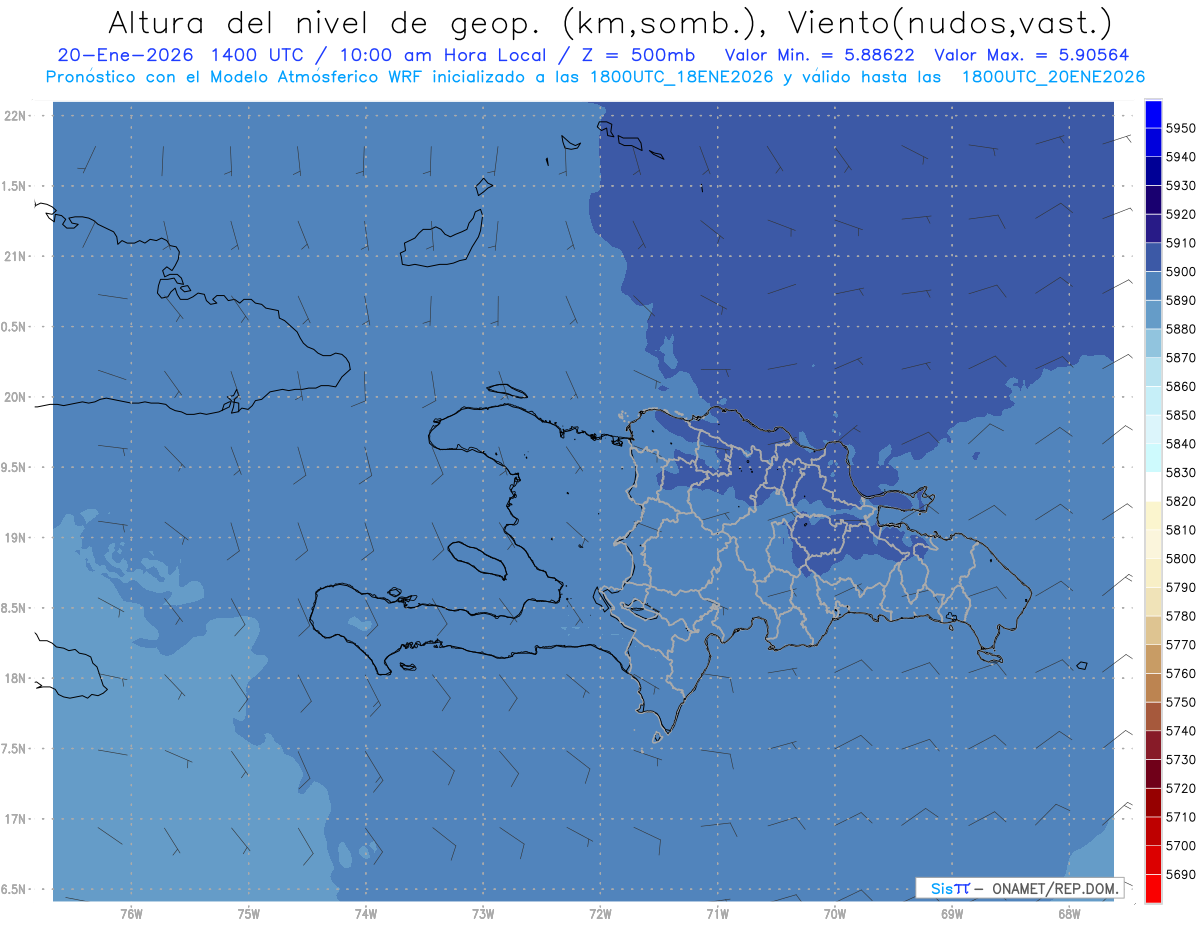Click the "ONAMET/REP.DOM." credit label

[1055, 887]
